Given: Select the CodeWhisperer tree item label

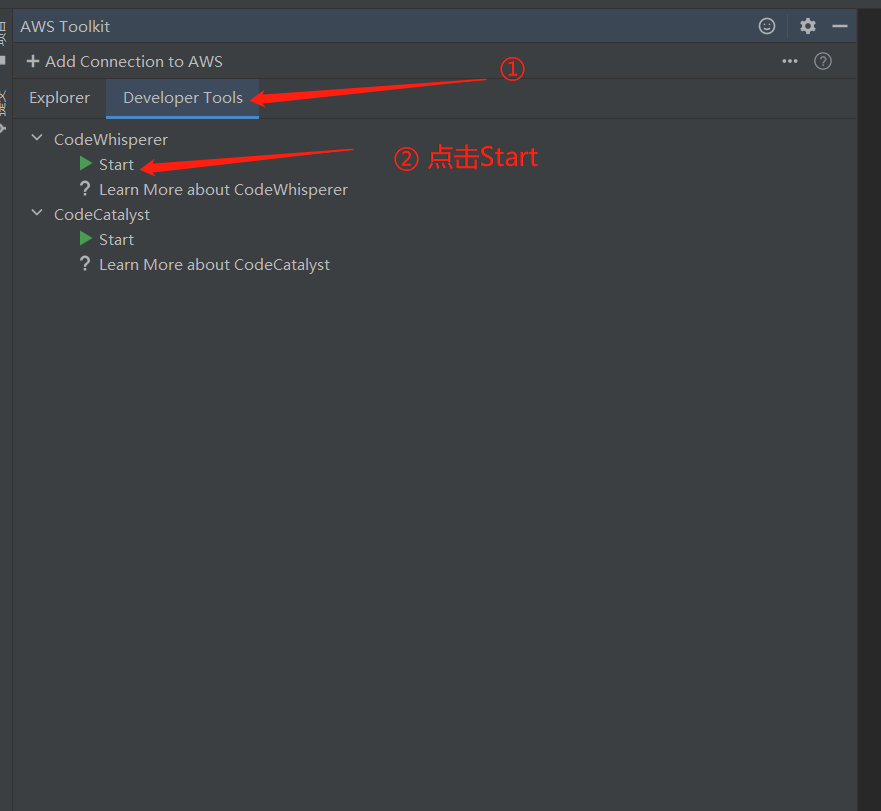Looking at the screenshot, I should tap(111, 139).
